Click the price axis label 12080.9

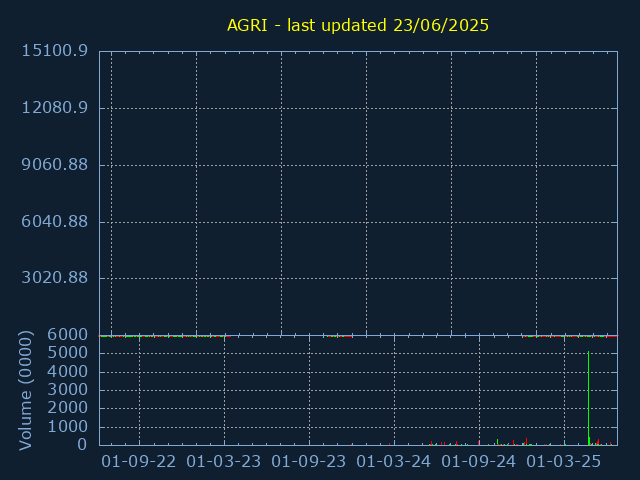click(54, 108)
